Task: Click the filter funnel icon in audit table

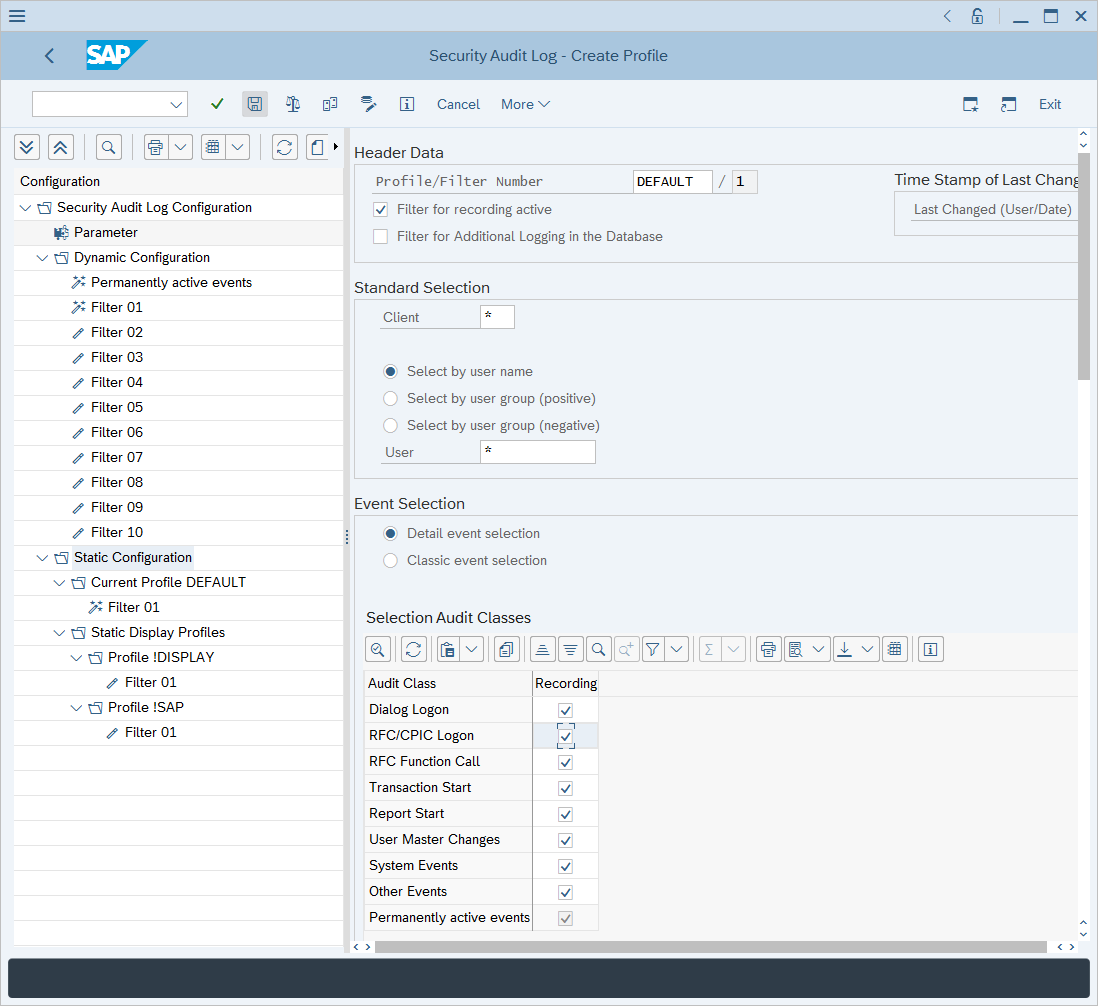Action: pyautogui.click(x=653, y=650)
